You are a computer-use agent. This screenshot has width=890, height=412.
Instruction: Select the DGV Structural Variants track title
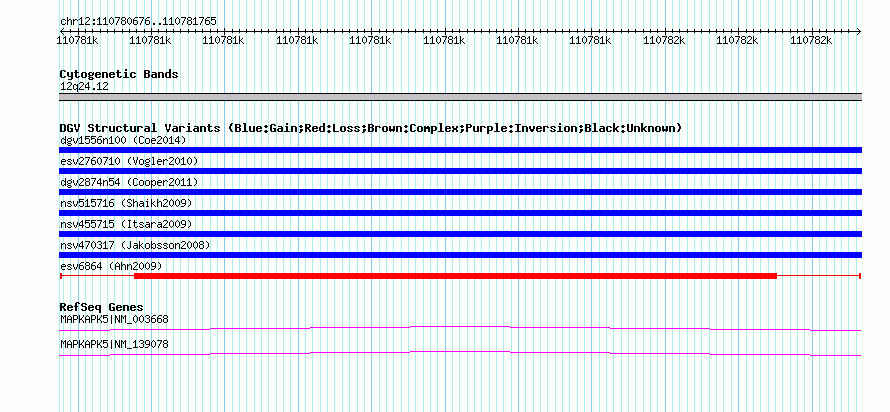[x=371, y=128]
